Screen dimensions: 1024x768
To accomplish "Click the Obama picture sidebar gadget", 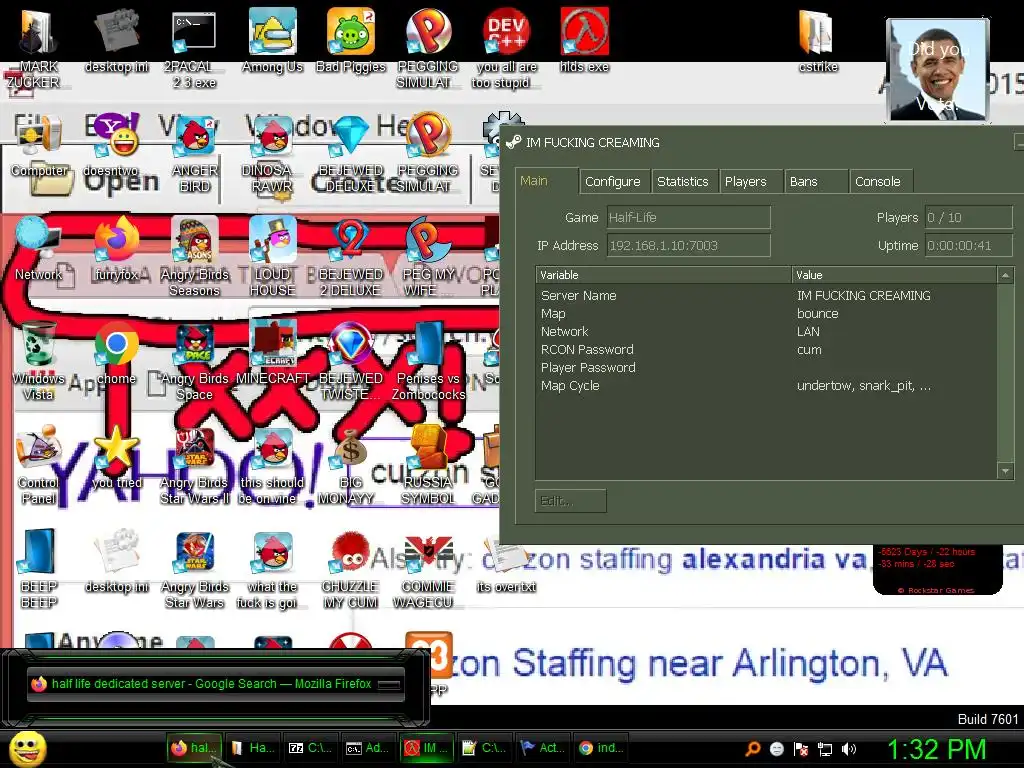I will click(x=938, y=70).
